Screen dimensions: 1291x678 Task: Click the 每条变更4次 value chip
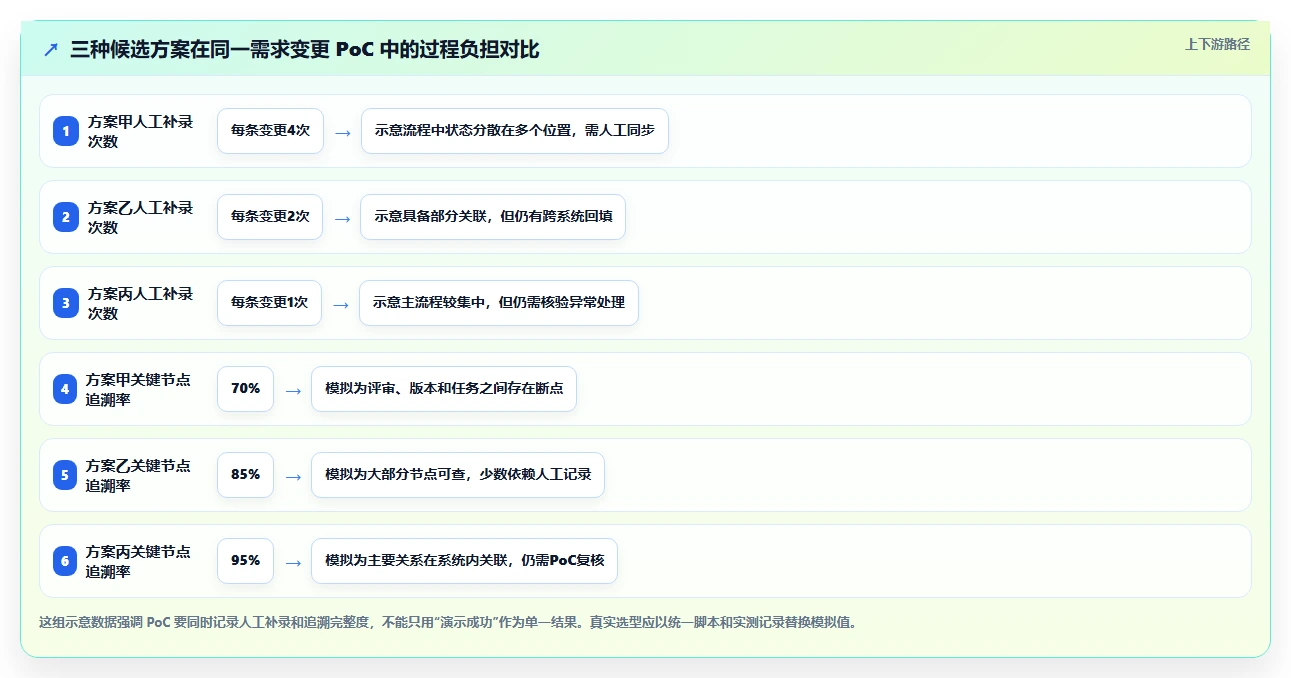point(270,131)
